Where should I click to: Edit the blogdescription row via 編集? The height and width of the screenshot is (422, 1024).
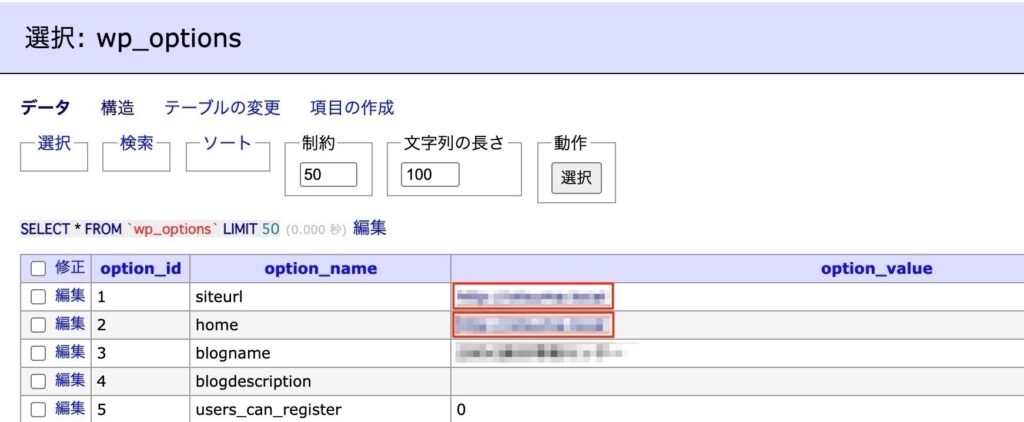click(x=70, y=381)
